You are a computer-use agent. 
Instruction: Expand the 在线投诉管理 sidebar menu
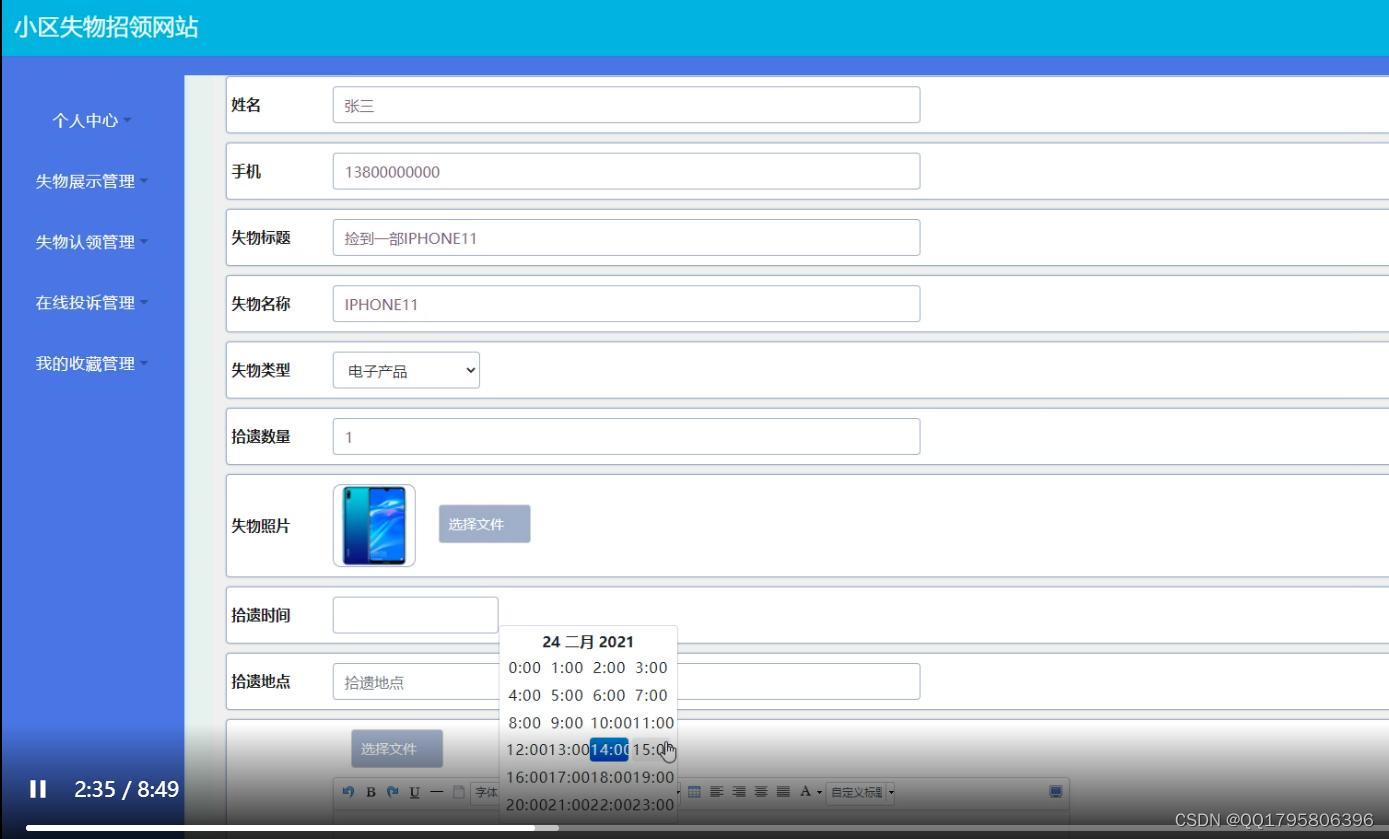point(91,303)
